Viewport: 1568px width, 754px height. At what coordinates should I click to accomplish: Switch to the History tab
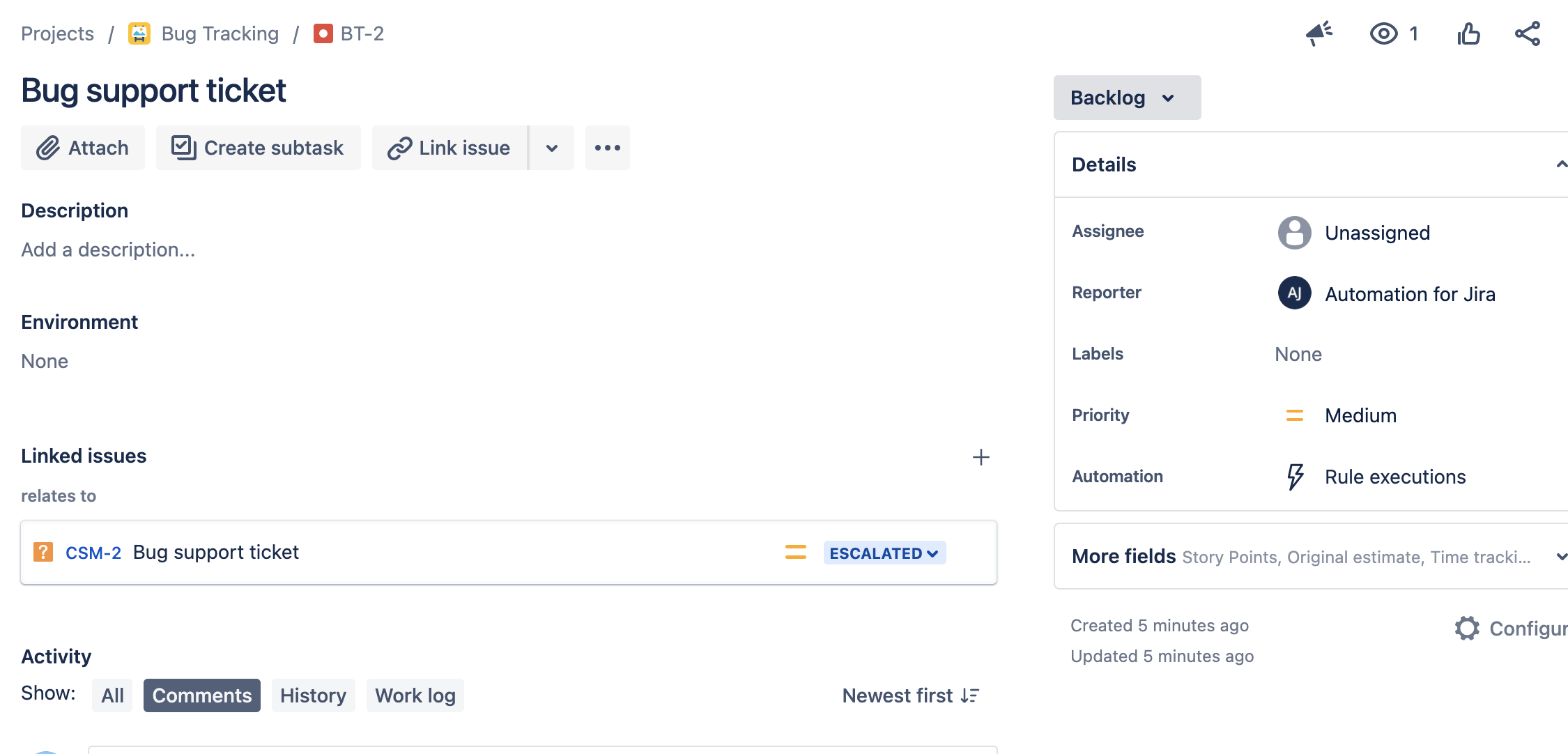313,695
